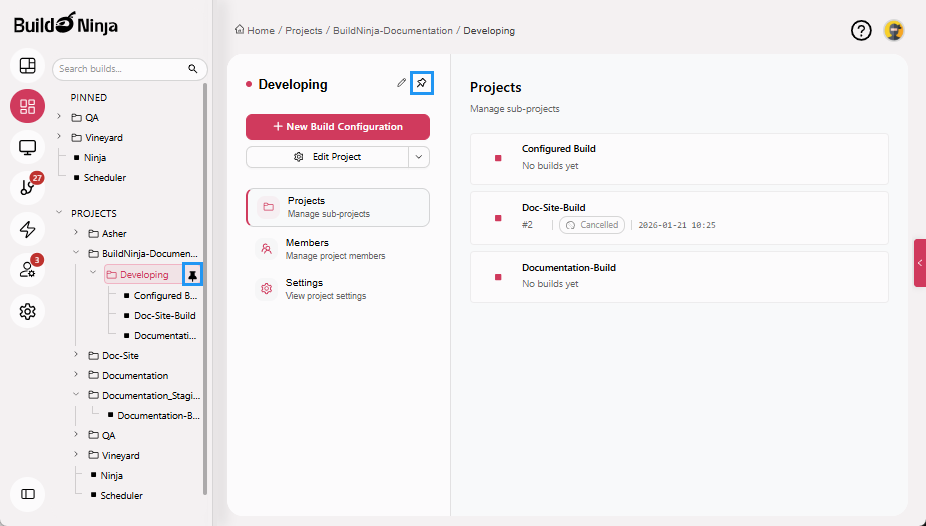Toggle the pin icon in Developing header

coord(422,83)
